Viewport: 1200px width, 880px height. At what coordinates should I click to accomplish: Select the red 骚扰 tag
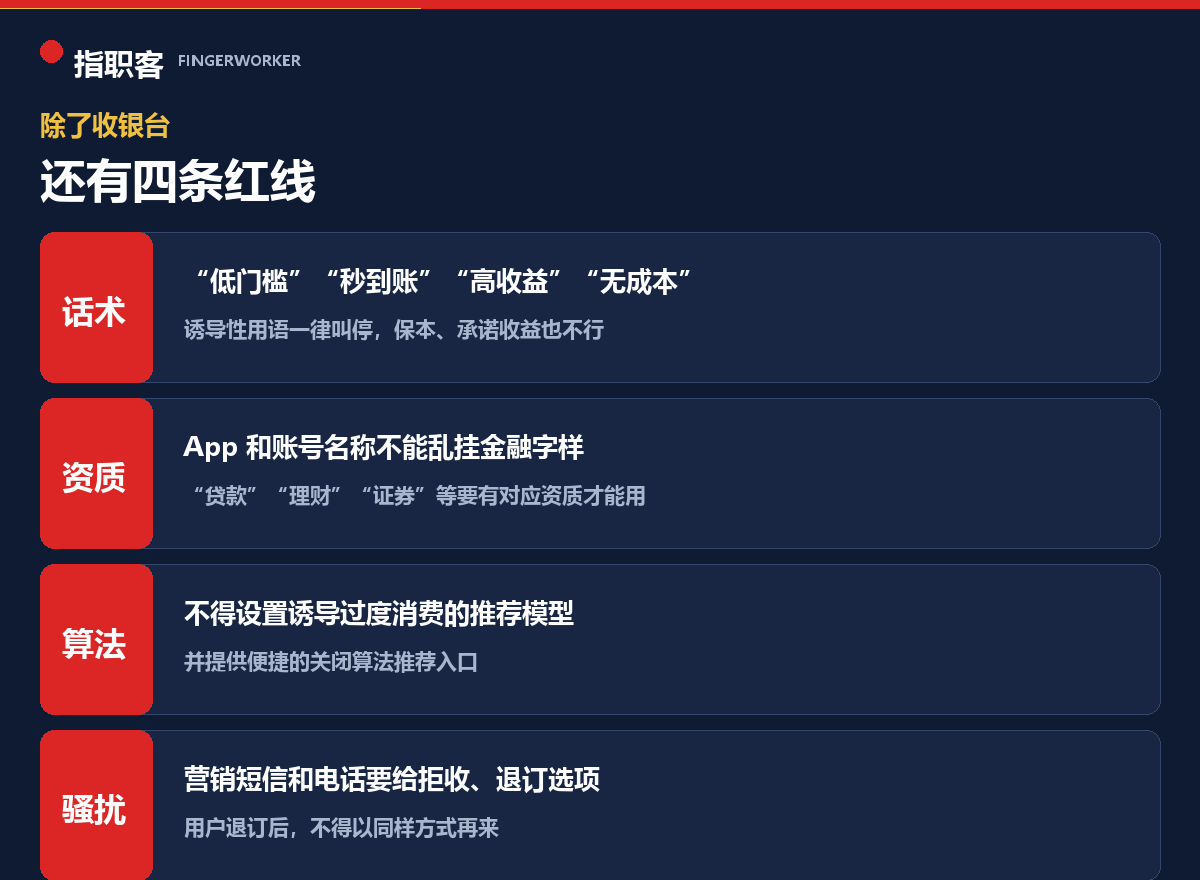(x=96, y=806)
